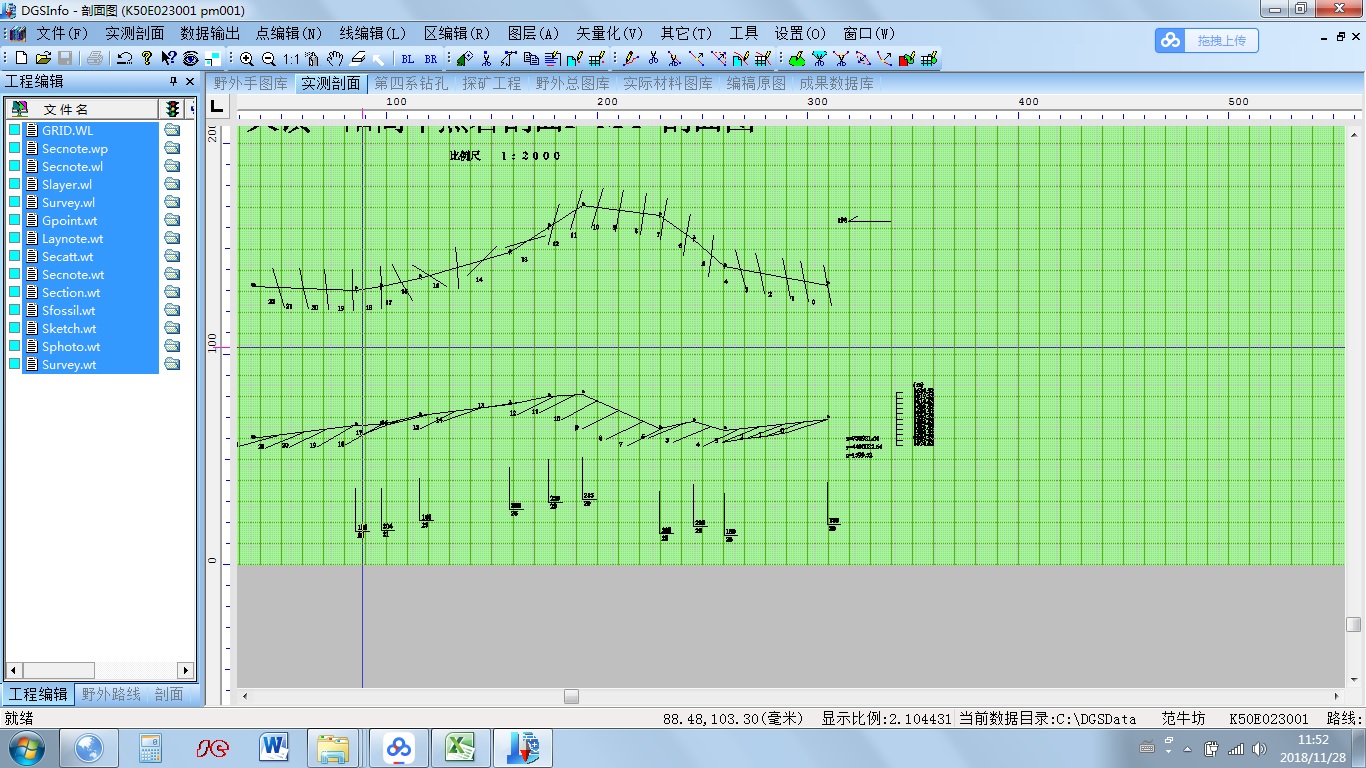Toggle the cyan checkbox for Section.wt
The image size is (1366, 768).
click(x=15, y=292)
